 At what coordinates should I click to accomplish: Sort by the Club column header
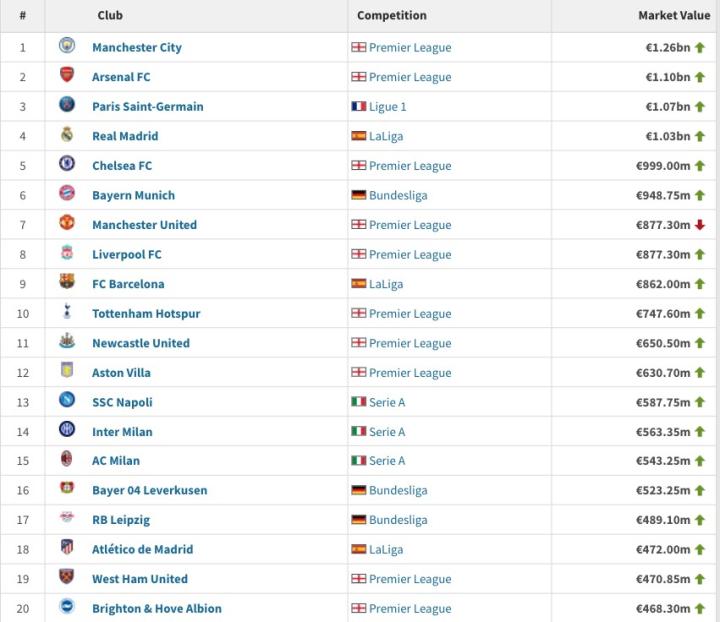point(110,16)
